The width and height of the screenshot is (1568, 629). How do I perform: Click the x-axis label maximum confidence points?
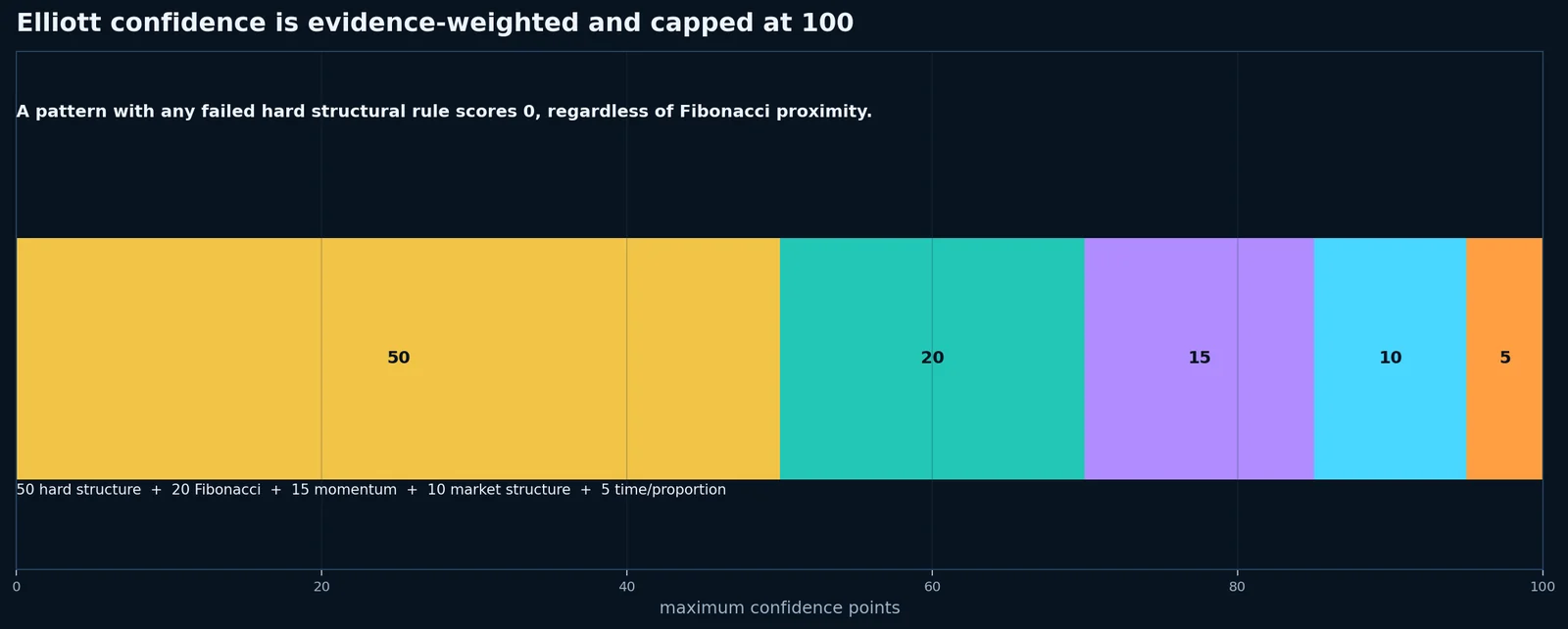tap(779, 607)
